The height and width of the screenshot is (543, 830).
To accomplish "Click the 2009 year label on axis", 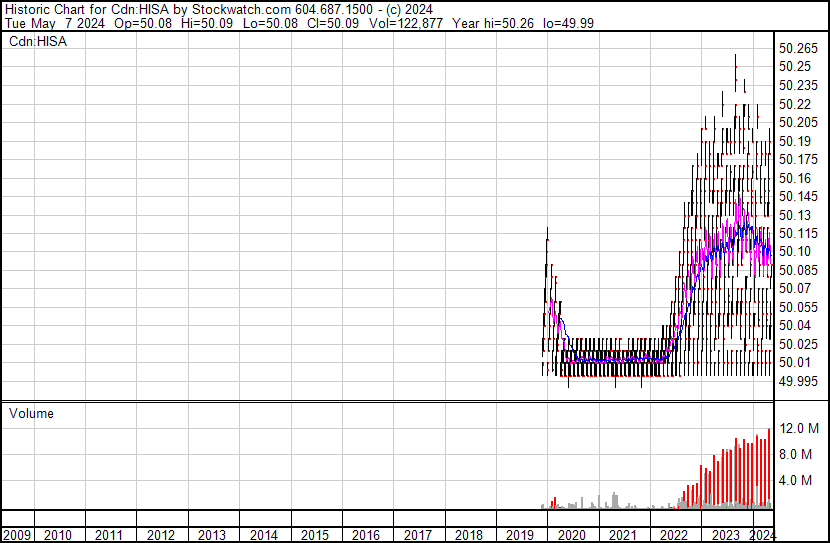I will pyautogui.click(x=16, y=535).
